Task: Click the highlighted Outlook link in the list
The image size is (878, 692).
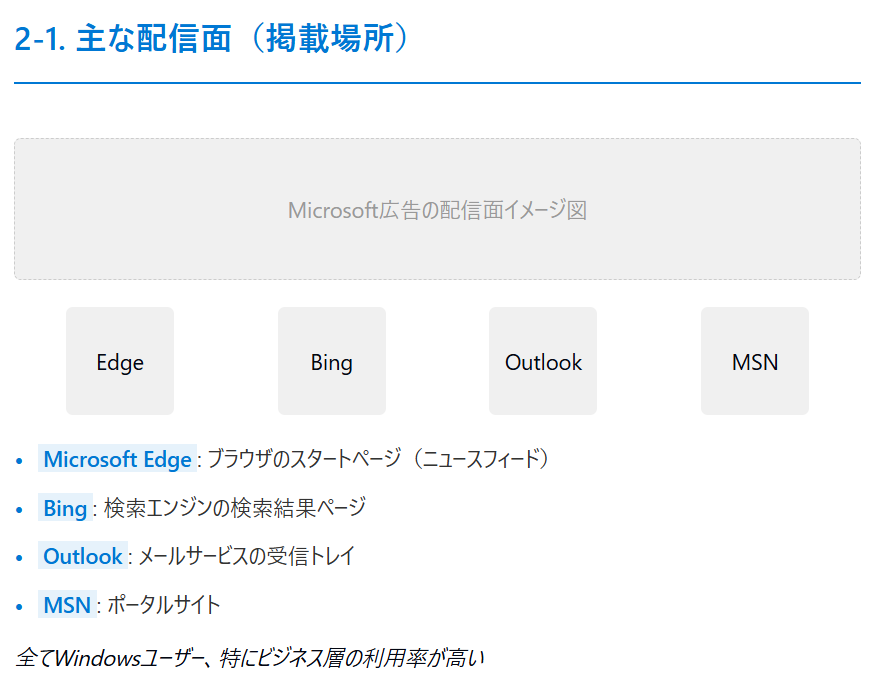Action: 83,556
